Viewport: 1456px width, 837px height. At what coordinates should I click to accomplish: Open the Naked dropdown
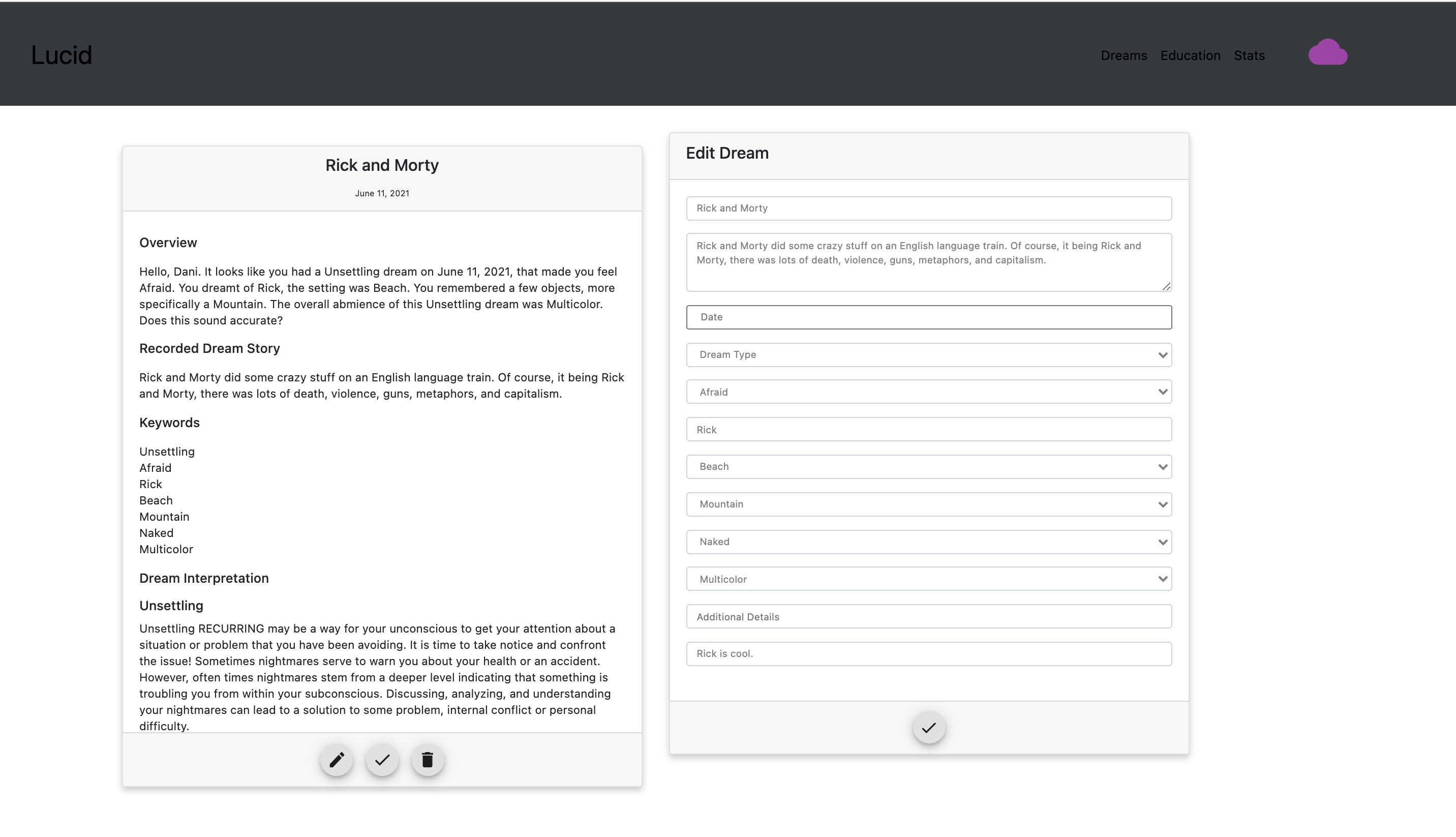click(928, 542)
